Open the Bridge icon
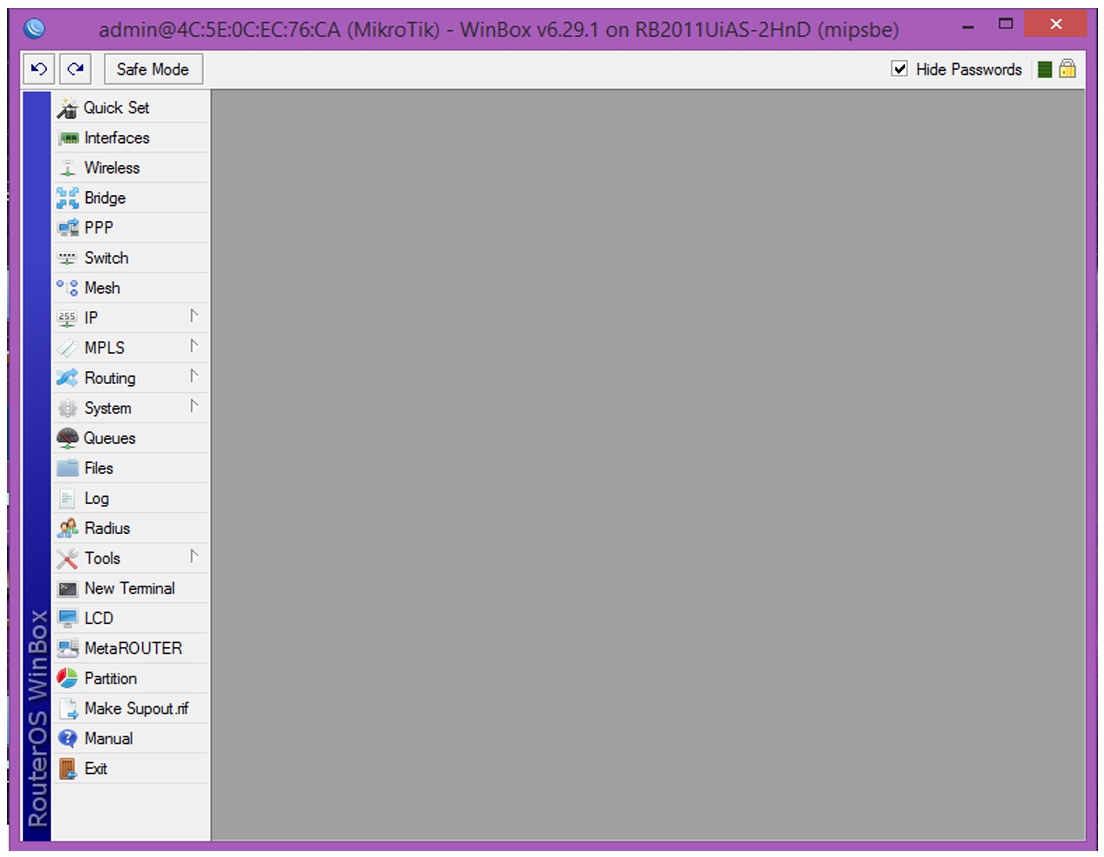Viewport: 1104px width, 857px height. tap(68, 198)
